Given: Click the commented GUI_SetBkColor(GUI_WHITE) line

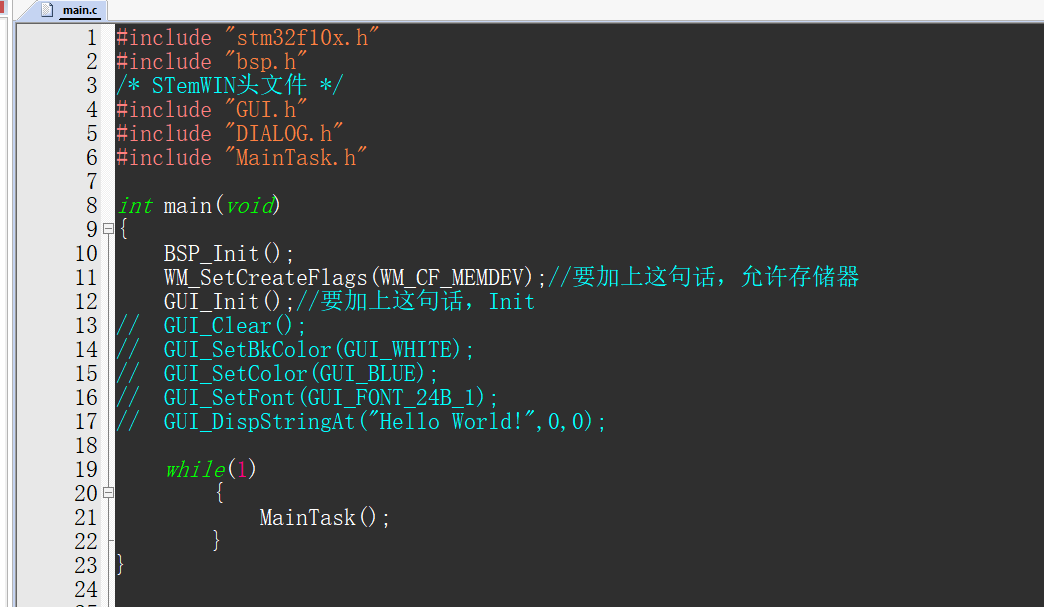Looking at the screenshot, I should coord(318,349).
